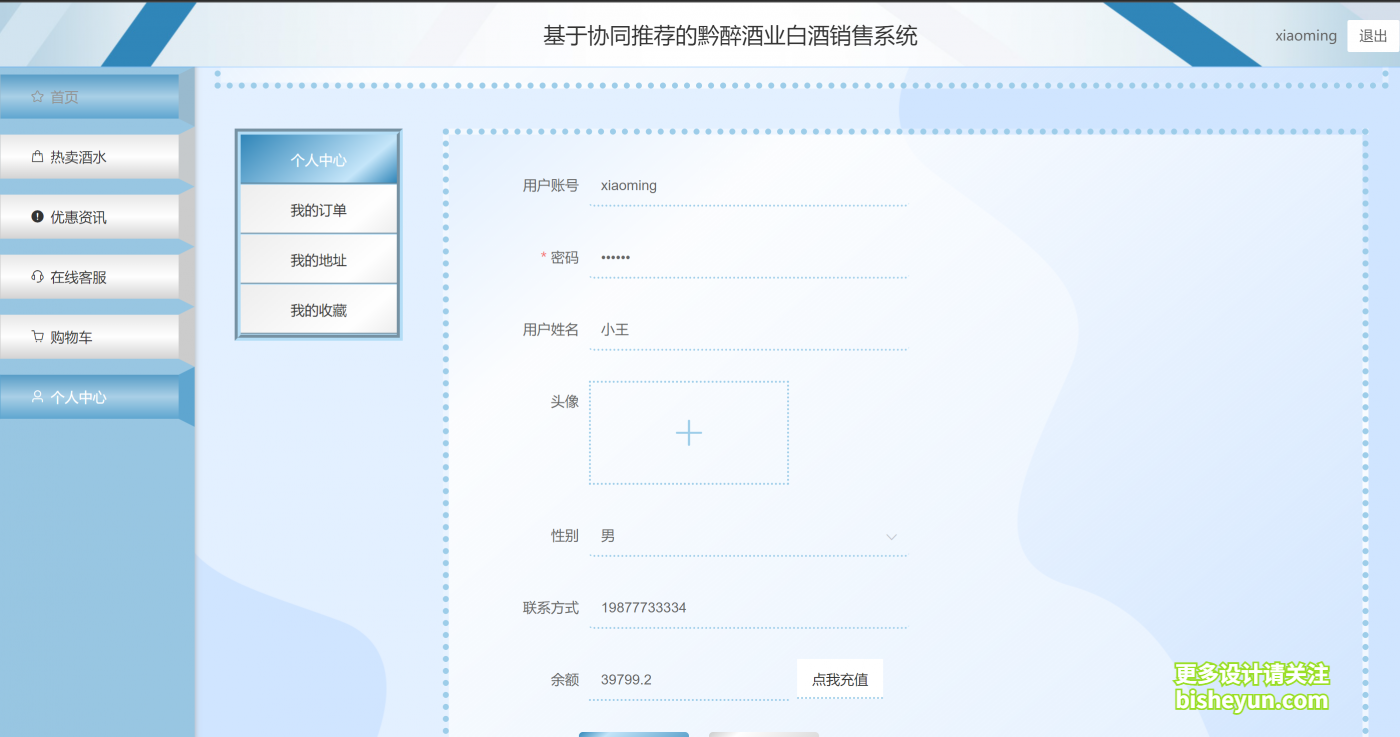Image resolution: width=1400 pixels, height=737 pixels.
Task: Click the plus icon to upload avatar
Action: point(689,433)
